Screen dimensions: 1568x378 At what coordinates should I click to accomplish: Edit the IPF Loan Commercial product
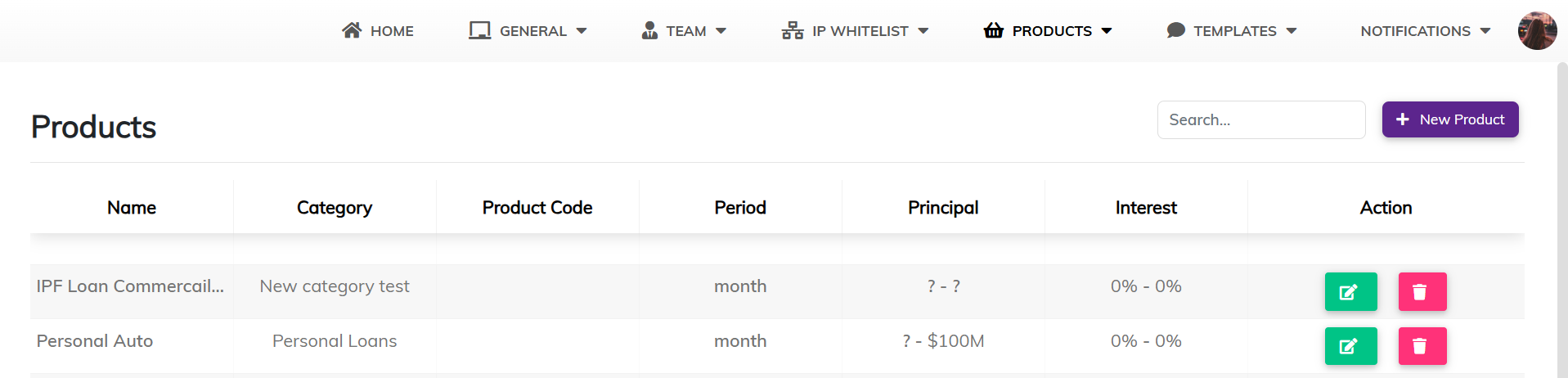(1350, 292)
